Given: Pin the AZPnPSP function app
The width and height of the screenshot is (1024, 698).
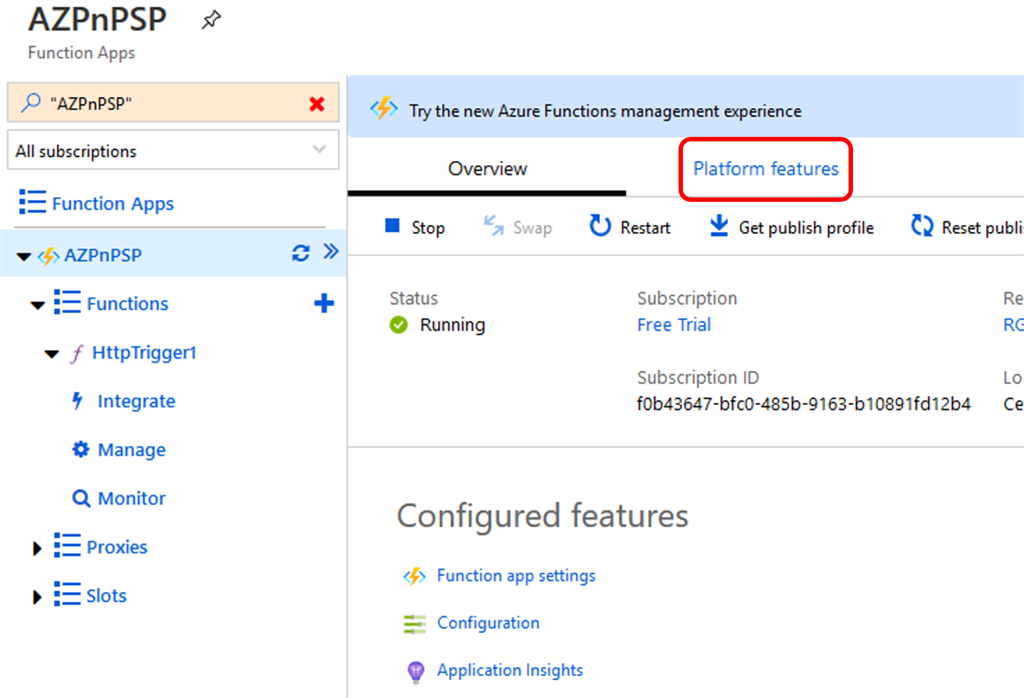Looking at the screenshot, I should coord(211,20).
